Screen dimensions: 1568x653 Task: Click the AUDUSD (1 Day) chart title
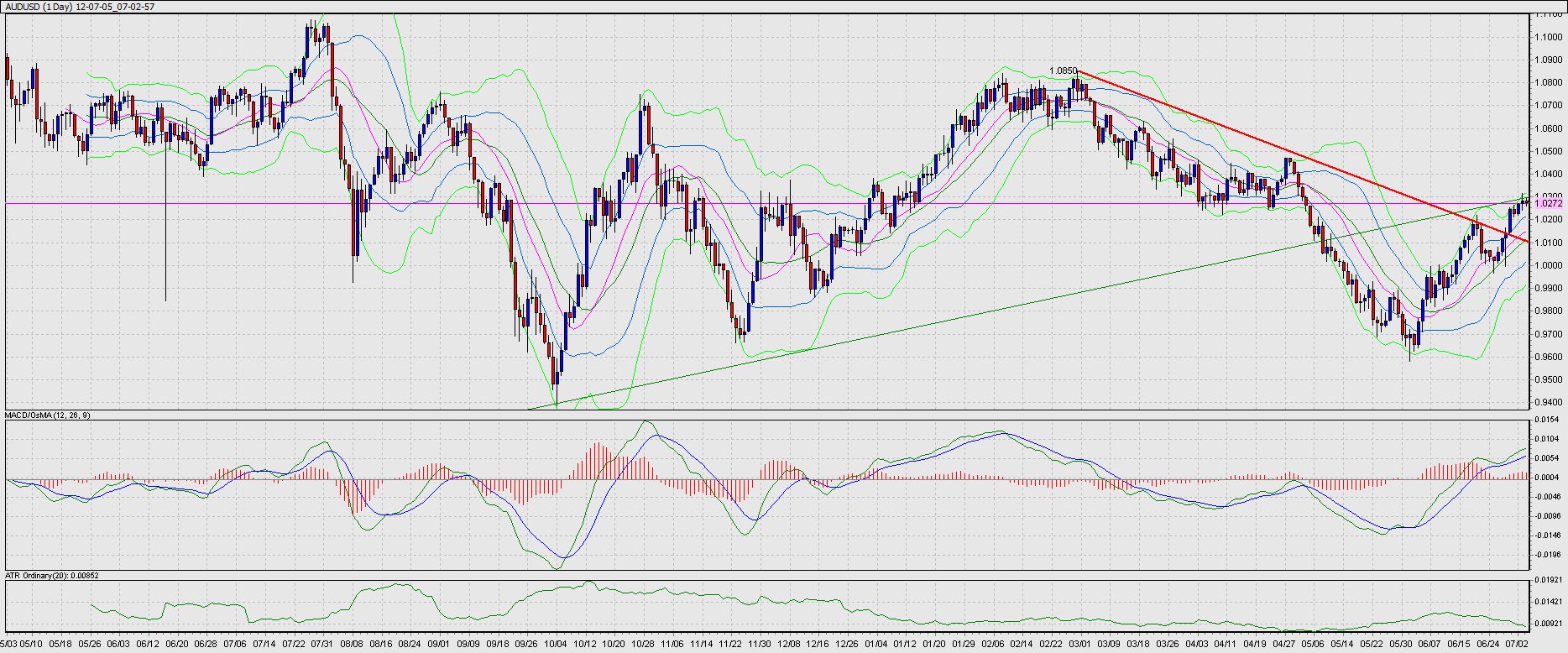click(80, 6)
